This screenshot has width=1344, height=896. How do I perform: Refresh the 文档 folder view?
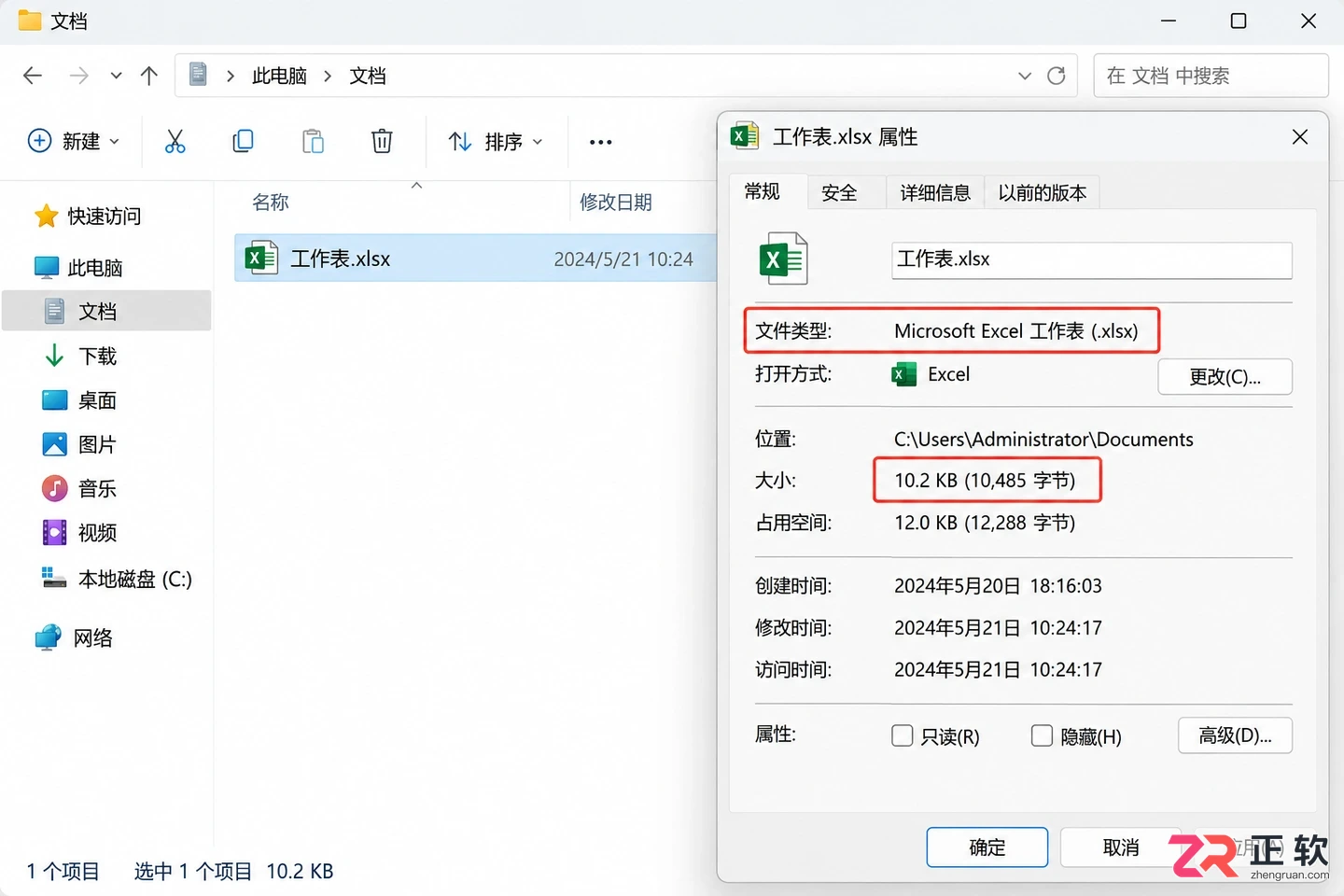pyautogui.click(x=1057, y=76)
